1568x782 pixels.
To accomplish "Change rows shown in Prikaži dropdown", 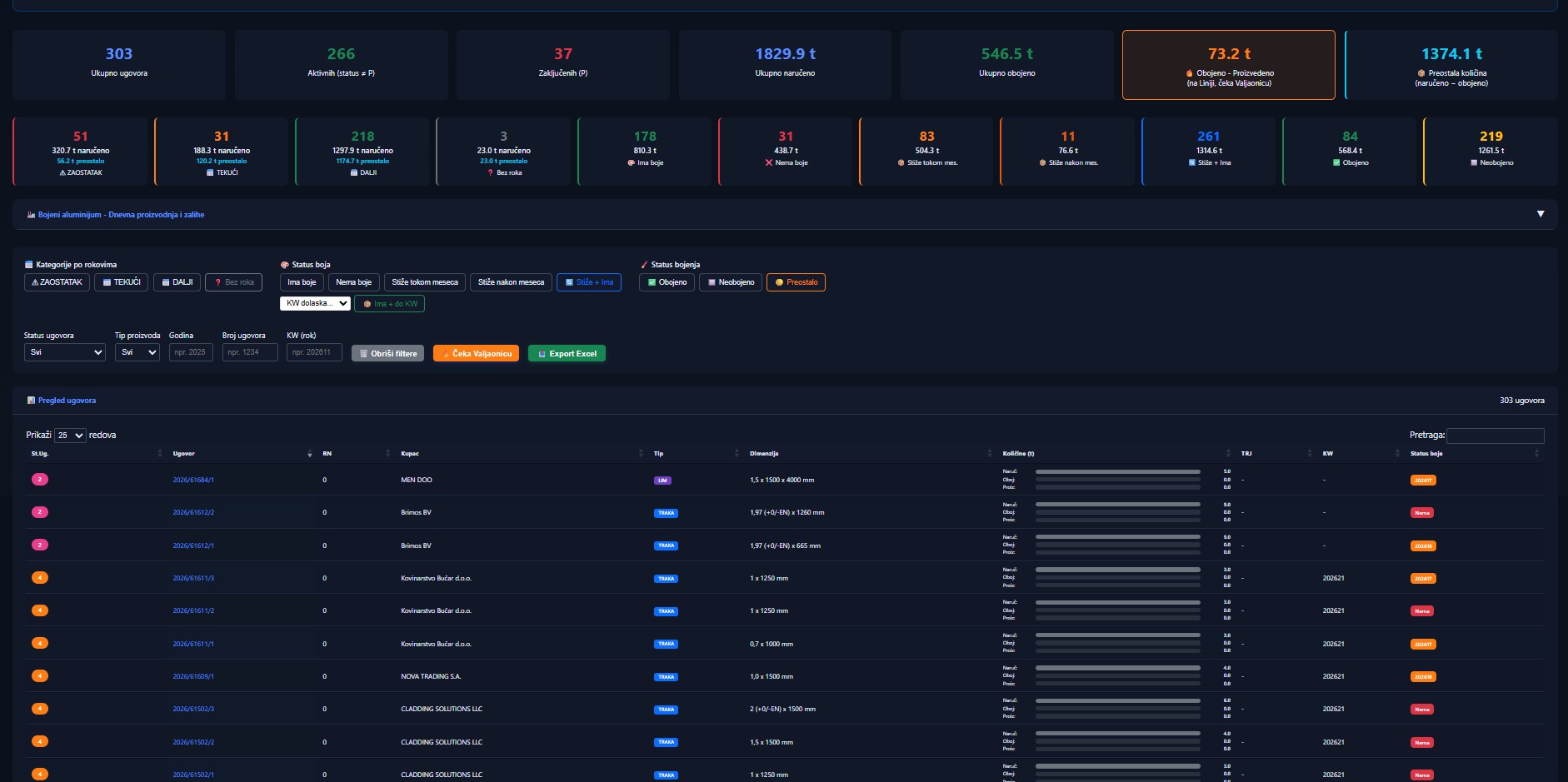I will [x=70, y=436].
